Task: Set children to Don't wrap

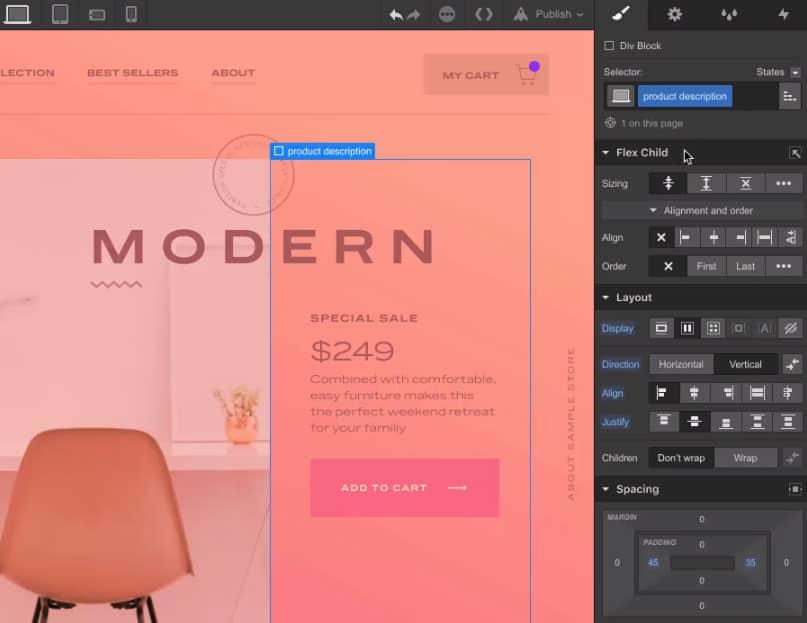Action: (681, 458)
